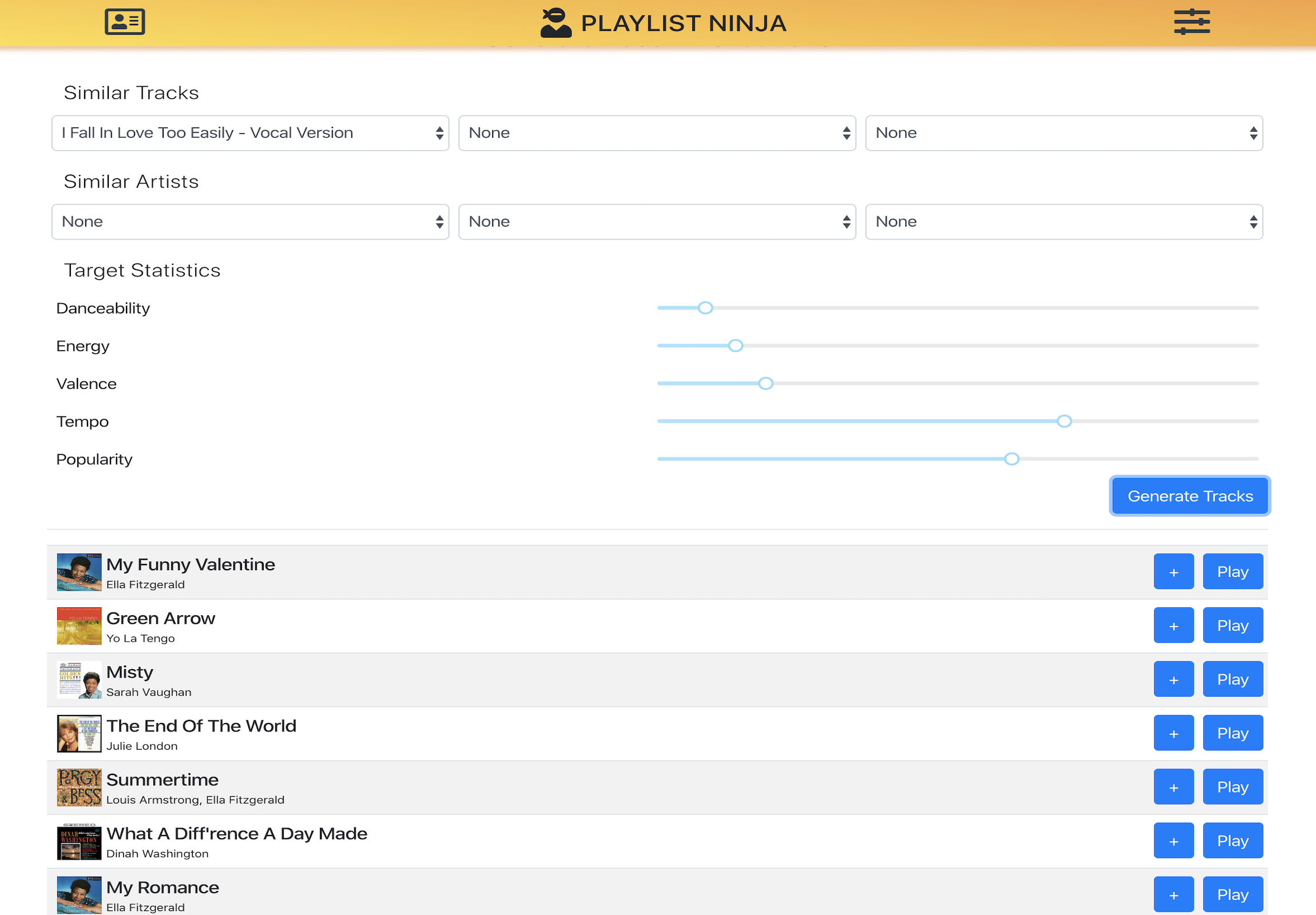
Task: Add Green Arrow with plus button
Action: point(1173,625)
